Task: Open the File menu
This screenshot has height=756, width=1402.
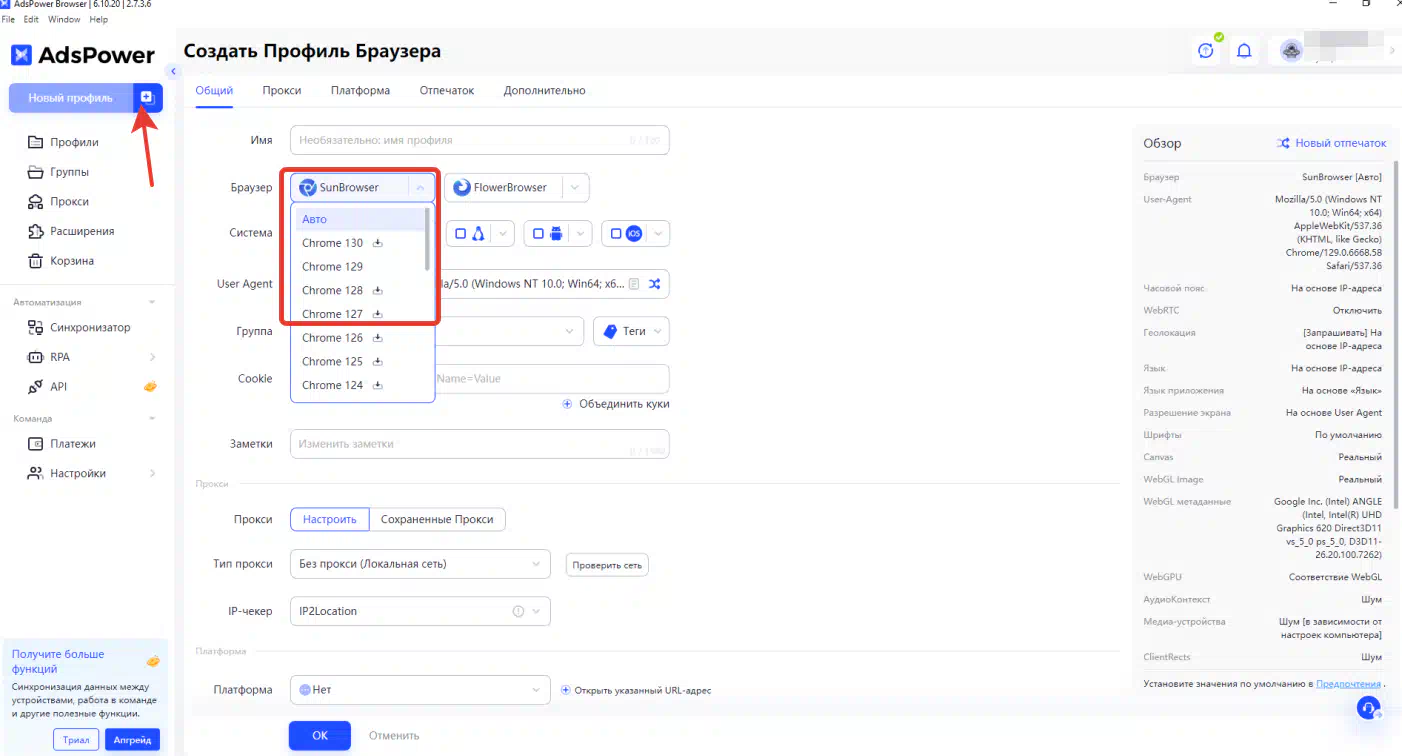Action: pyautogui.click(x=8, y=19)
